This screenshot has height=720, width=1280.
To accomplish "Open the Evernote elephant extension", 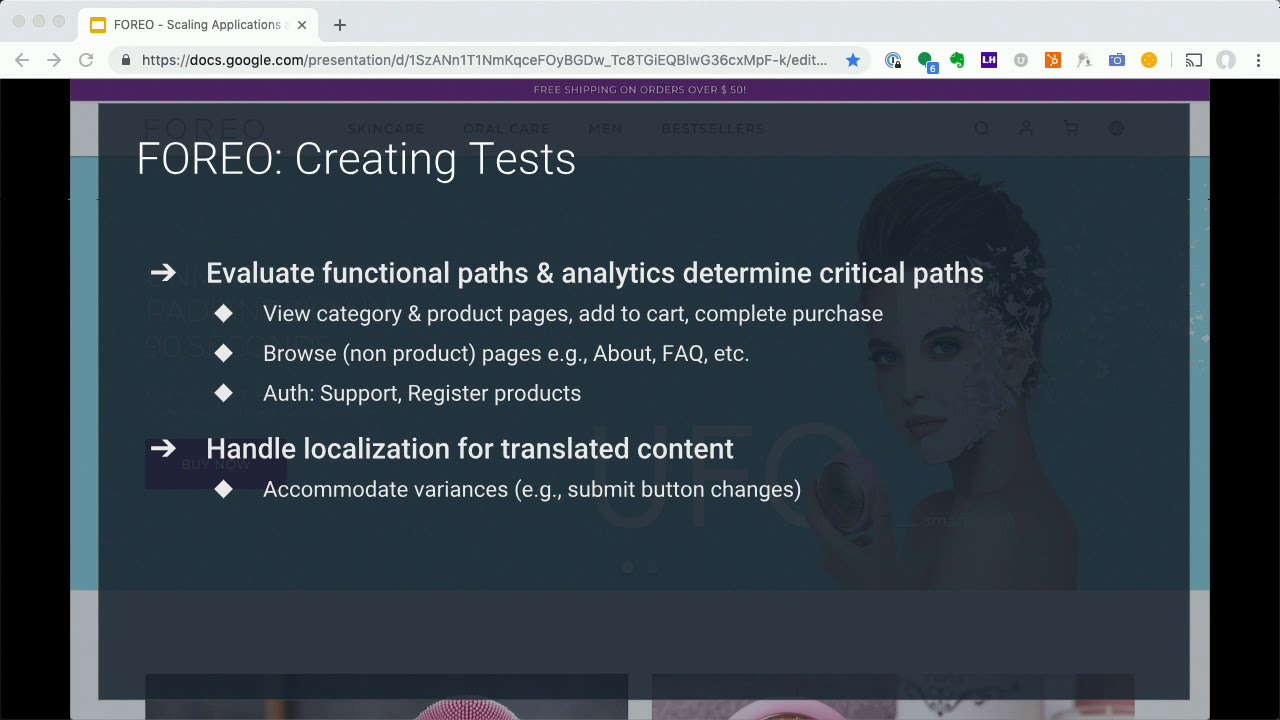I will [957, 60].
